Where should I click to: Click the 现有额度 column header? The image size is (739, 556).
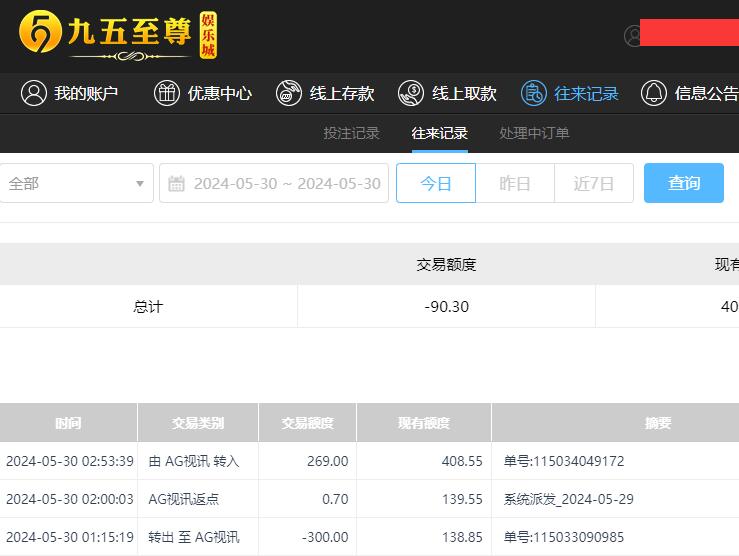coord(424,423)
